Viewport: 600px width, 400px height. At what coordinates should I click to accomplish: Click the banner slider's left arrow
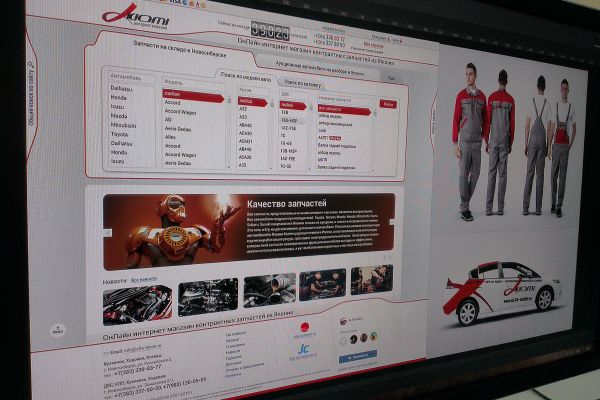coord(108,232)
